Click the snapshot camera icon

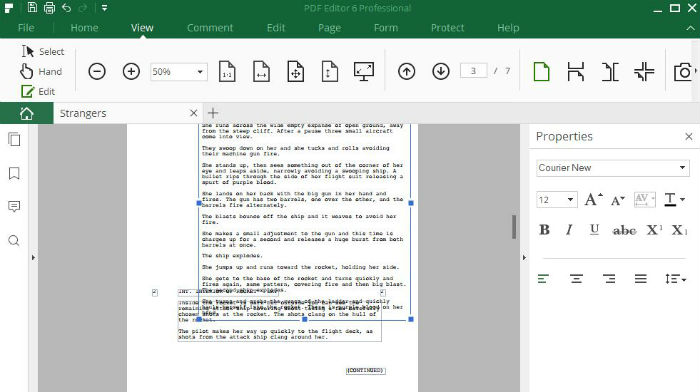coord(684,71)
